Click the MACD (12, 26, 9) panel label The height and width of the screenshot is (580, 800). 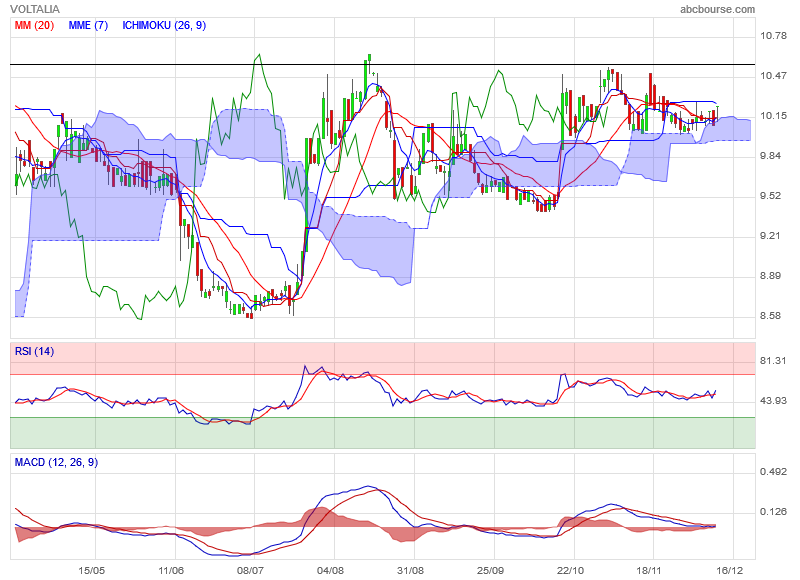click(x=56, y=462)
